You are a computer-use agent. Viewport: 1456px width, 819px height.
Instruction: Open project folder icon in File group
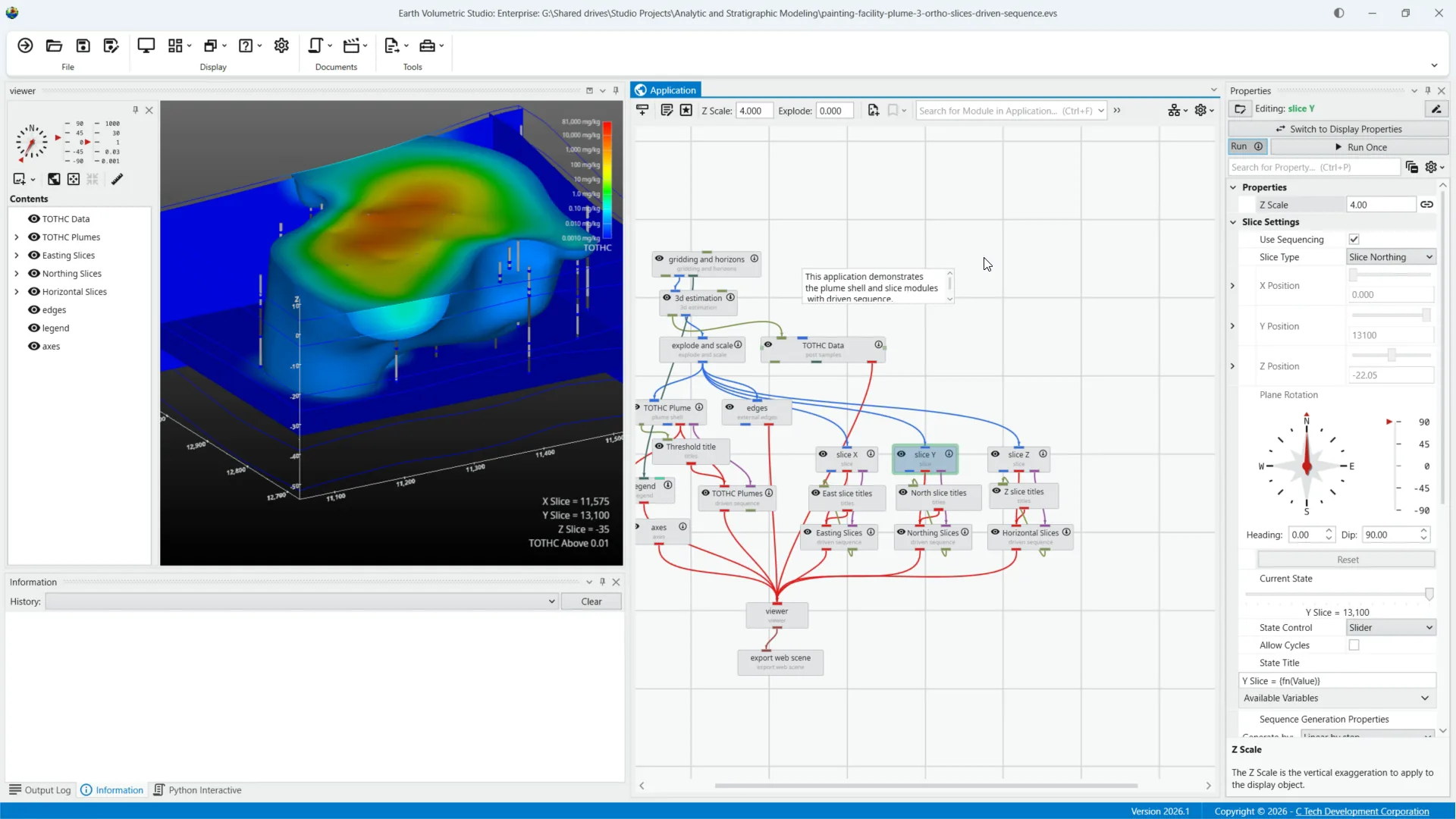[54, 45]
